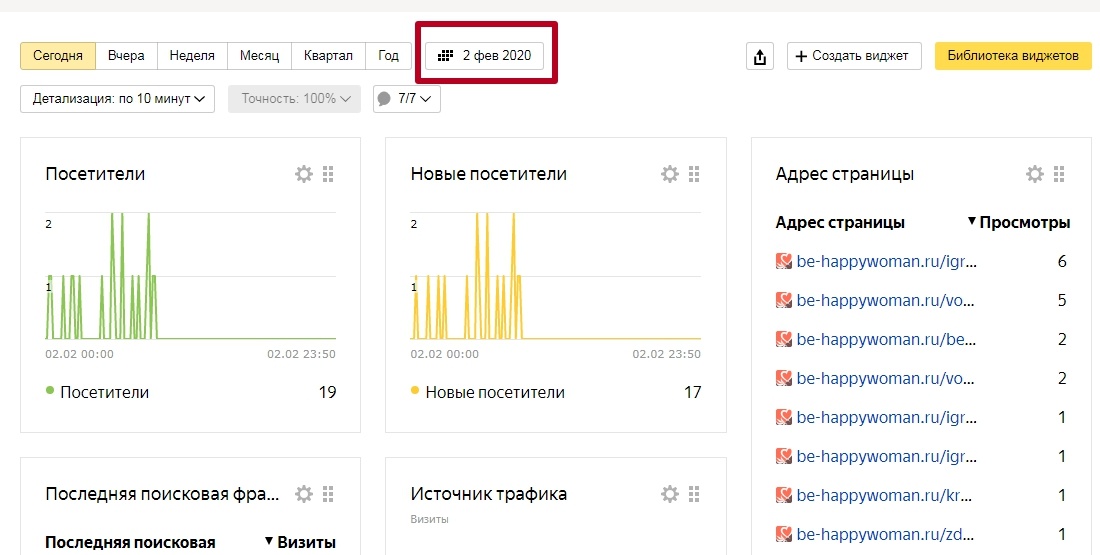Click drag handle of Новые посетители widget
Viewport: 1100px width, 555px height.
[694, 174]
